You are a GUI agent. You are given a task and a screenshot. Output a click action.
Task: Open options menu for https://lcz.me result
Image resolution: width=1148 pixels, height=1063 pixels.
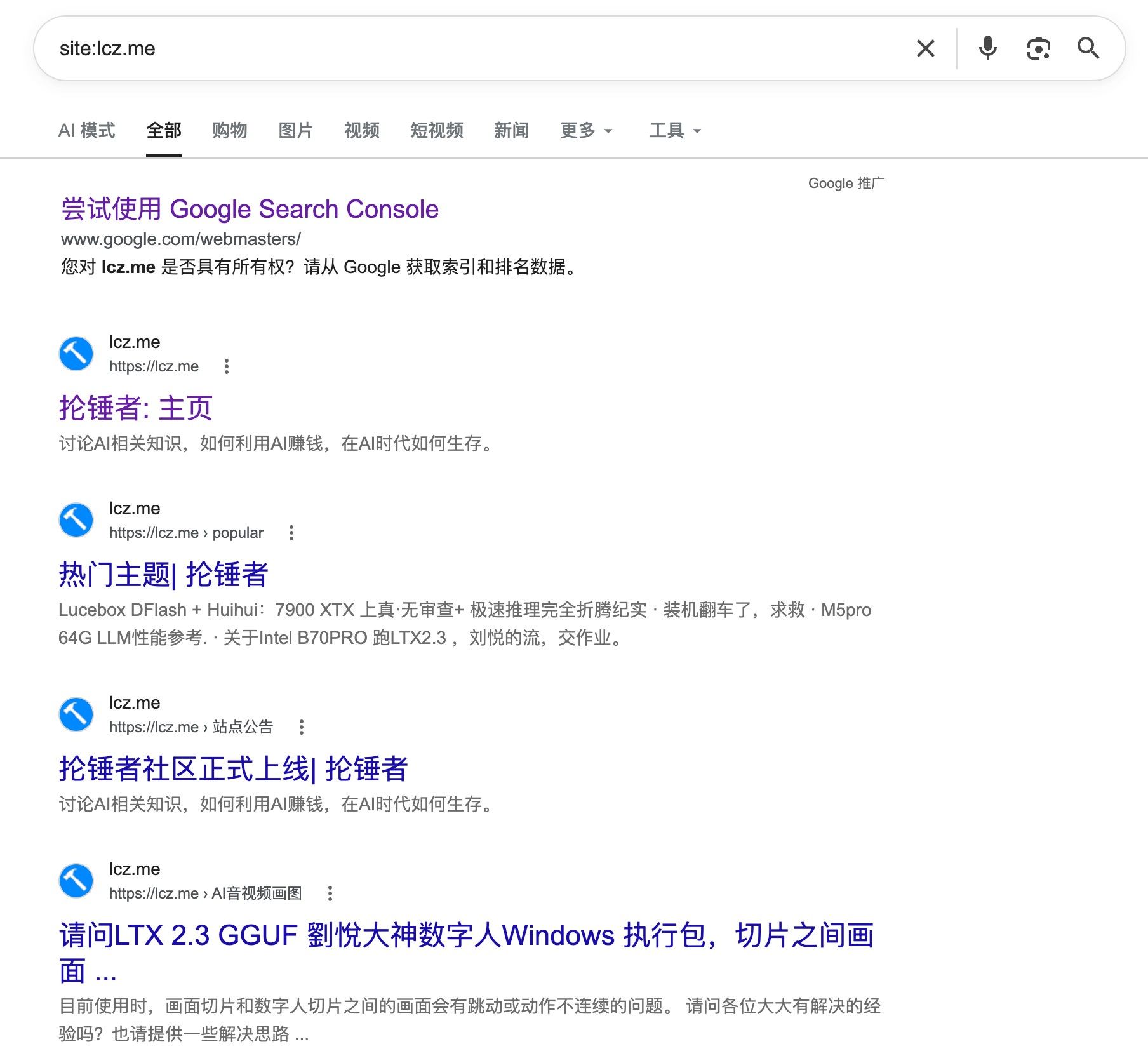[227, 366]
